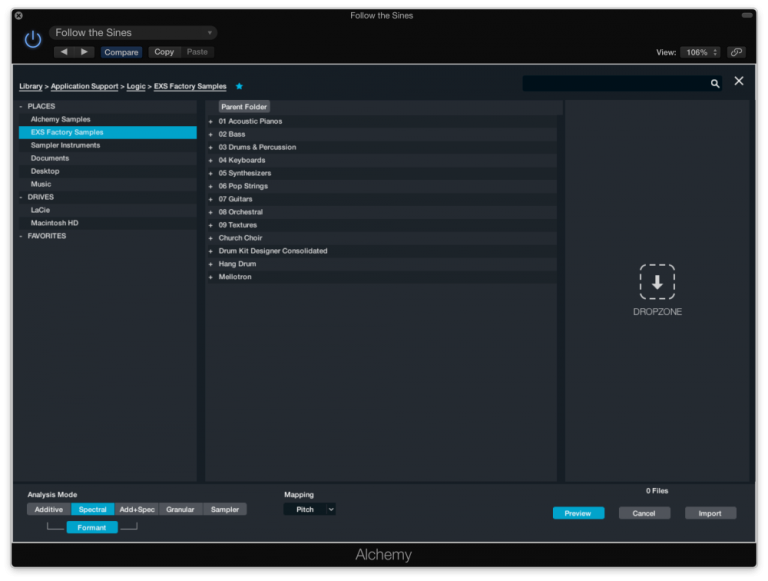Select Additive analysis mode
The image size is (768, 581).
point(49,509)
